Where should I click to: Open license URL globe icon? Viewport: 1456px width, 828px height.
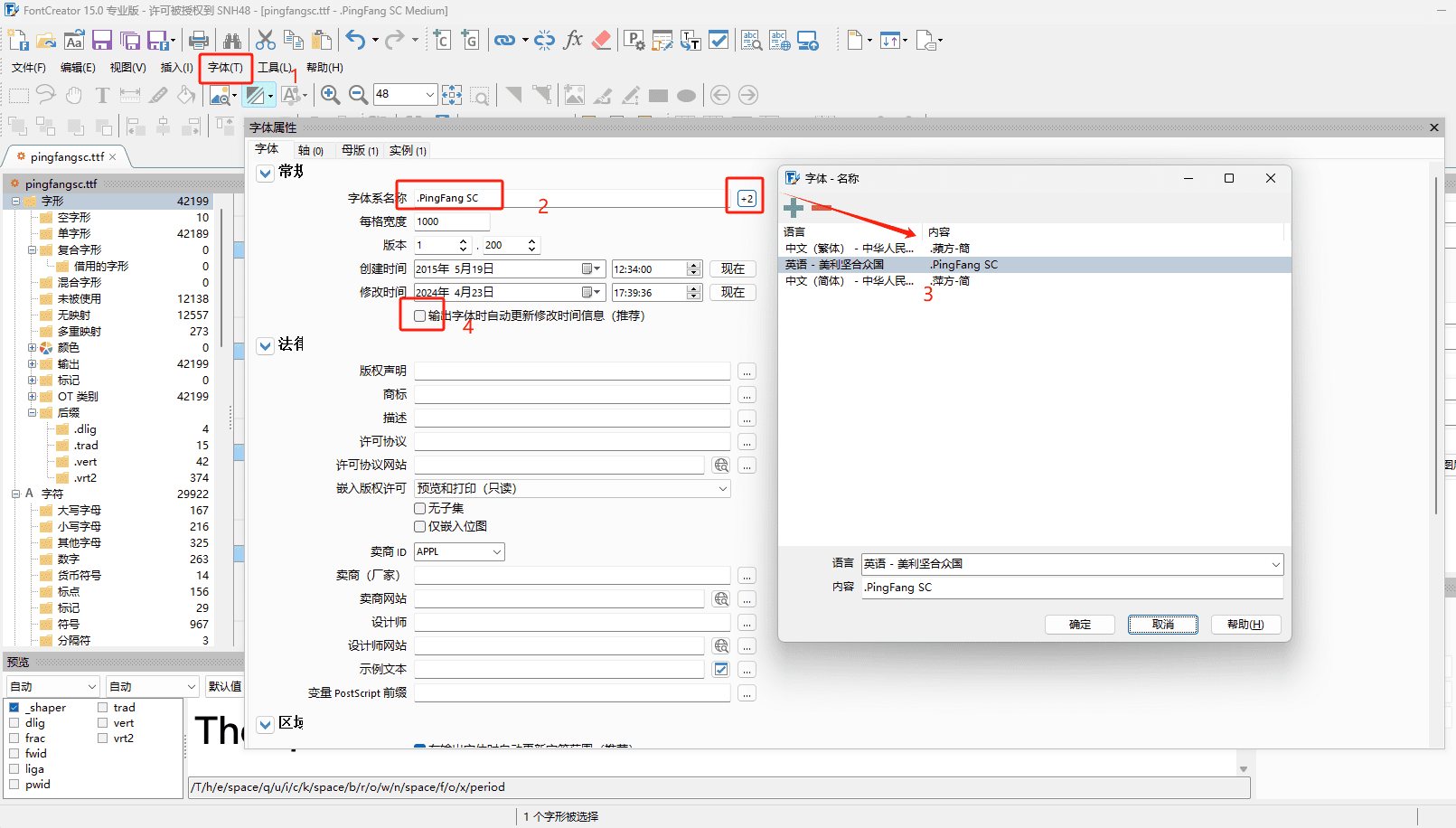721,466
